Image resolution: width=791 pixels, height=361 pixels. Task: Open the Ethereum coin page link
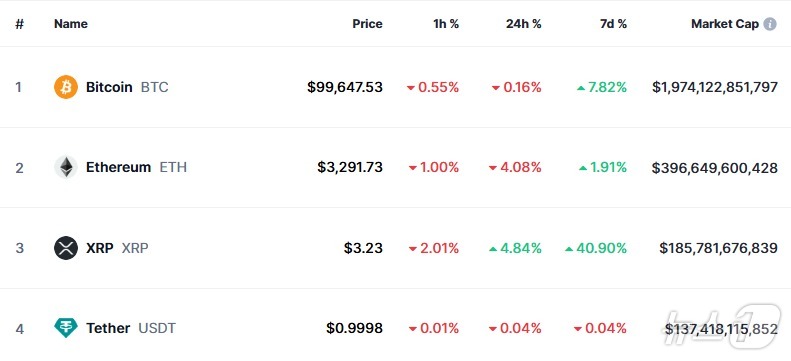[x=120, y=167]
